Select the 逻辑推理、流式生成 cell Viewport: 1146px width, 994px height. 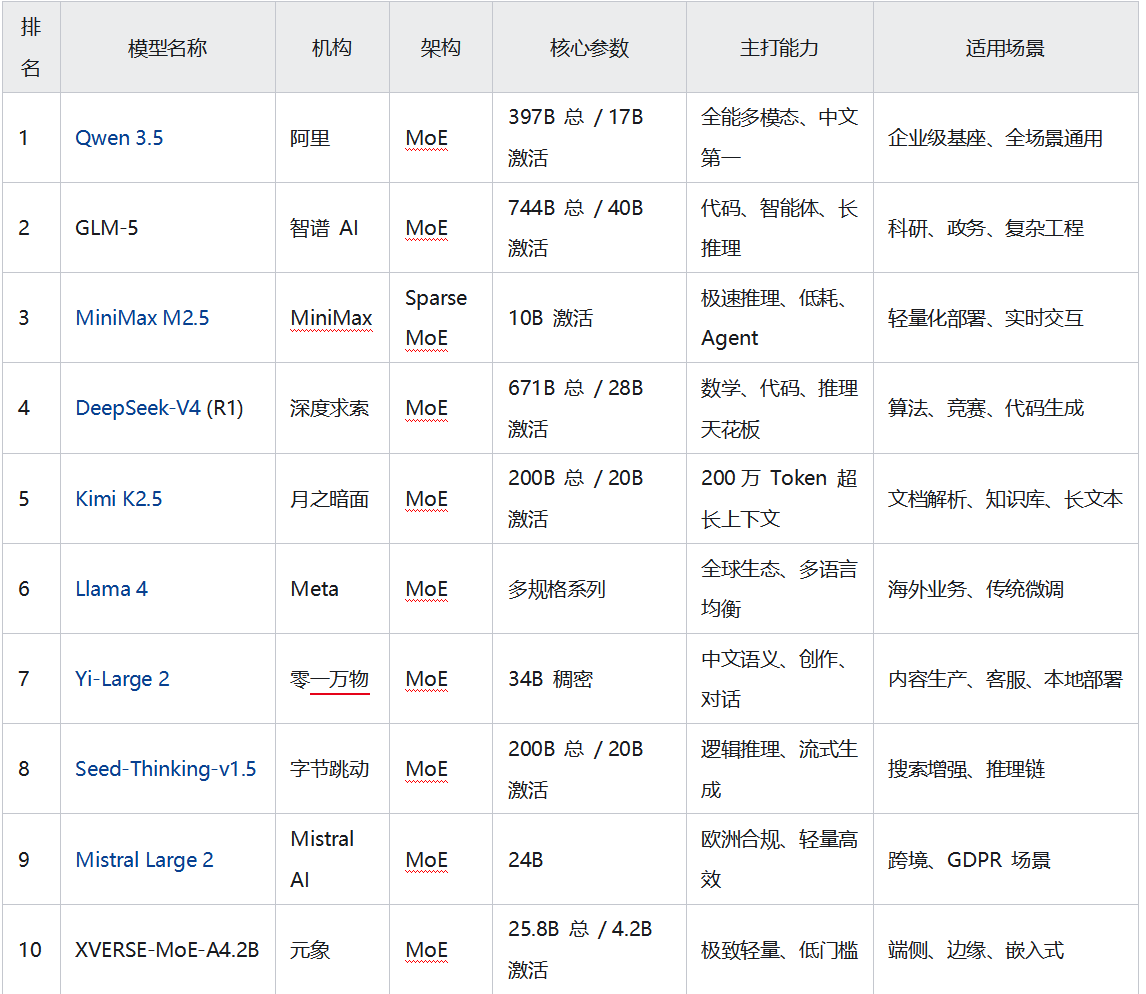tap(780, 769)
